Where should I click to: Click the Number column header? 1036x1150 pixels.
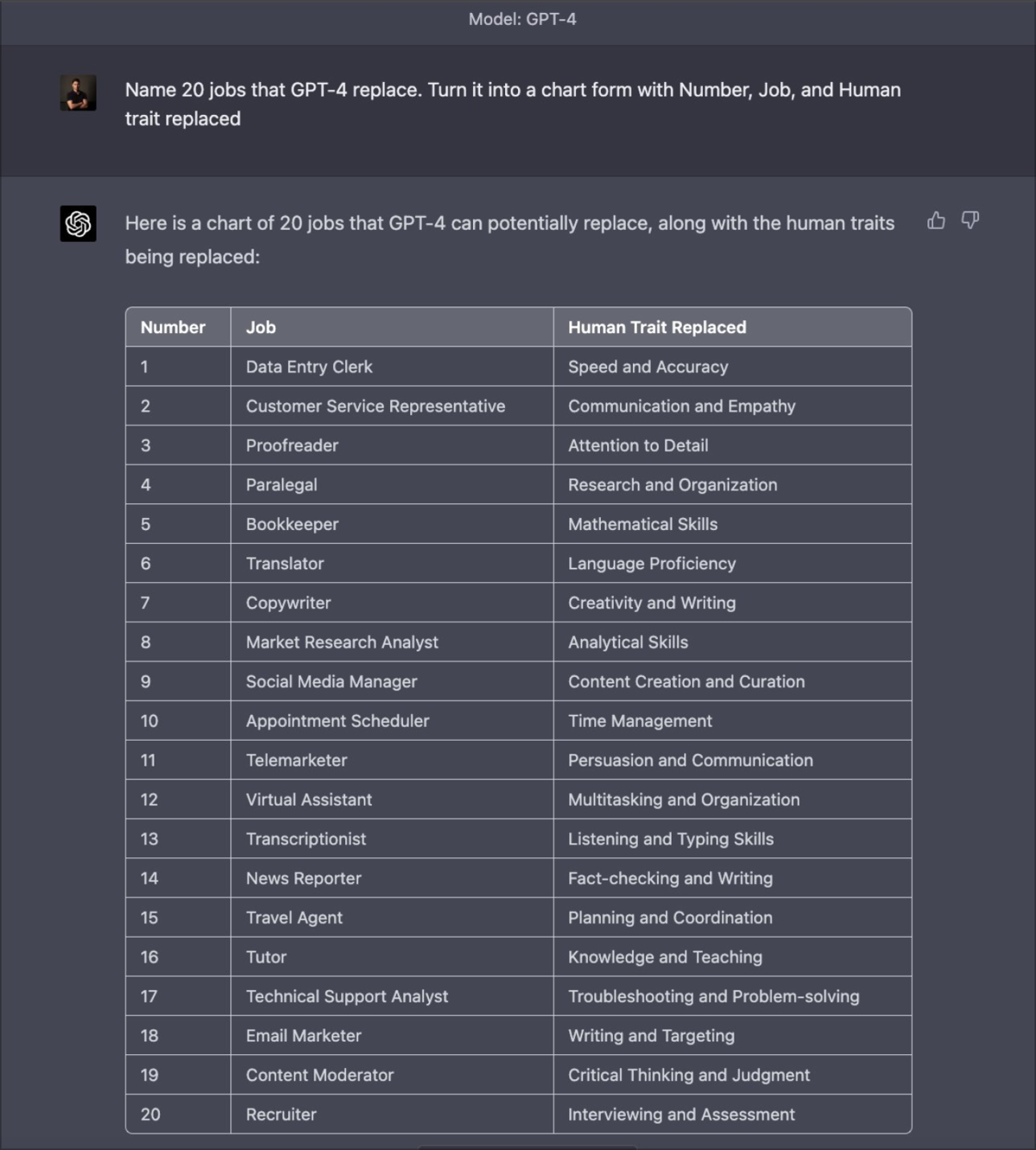tap(173, 327)
